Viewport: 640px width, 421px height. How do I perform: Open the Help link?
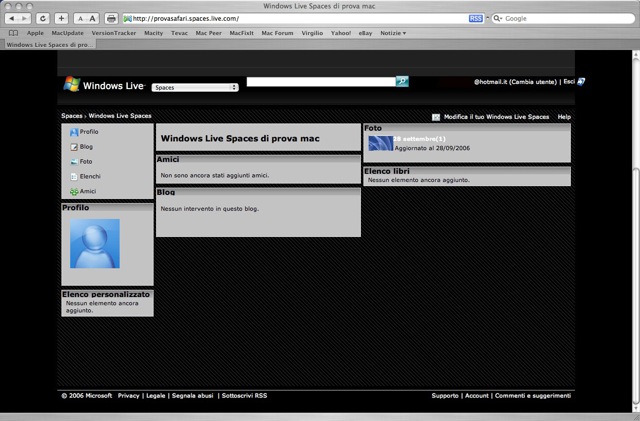[x=564, y=117]
